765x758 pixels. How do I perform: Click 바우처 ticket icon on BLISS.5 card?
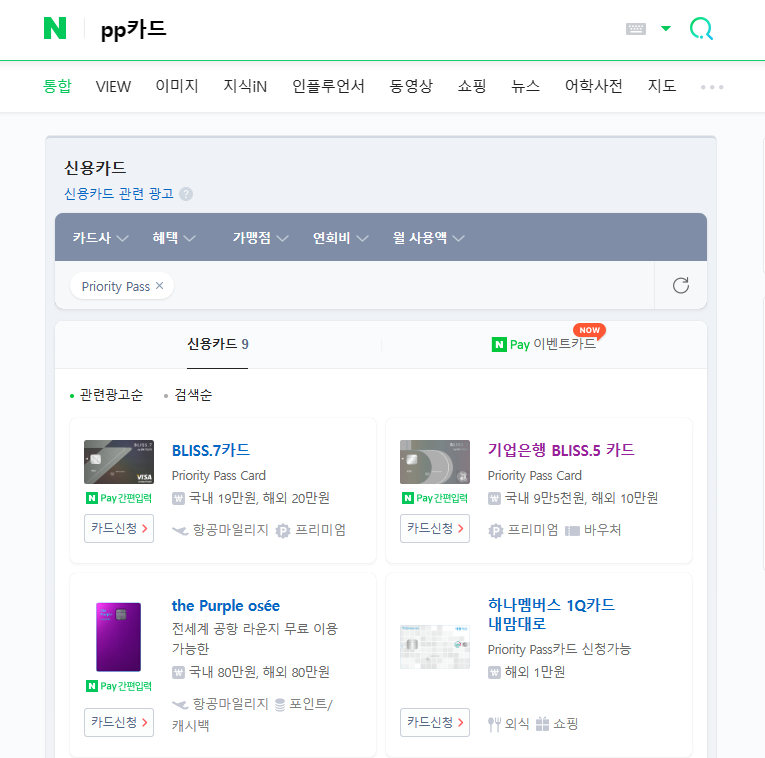point(572,531)
